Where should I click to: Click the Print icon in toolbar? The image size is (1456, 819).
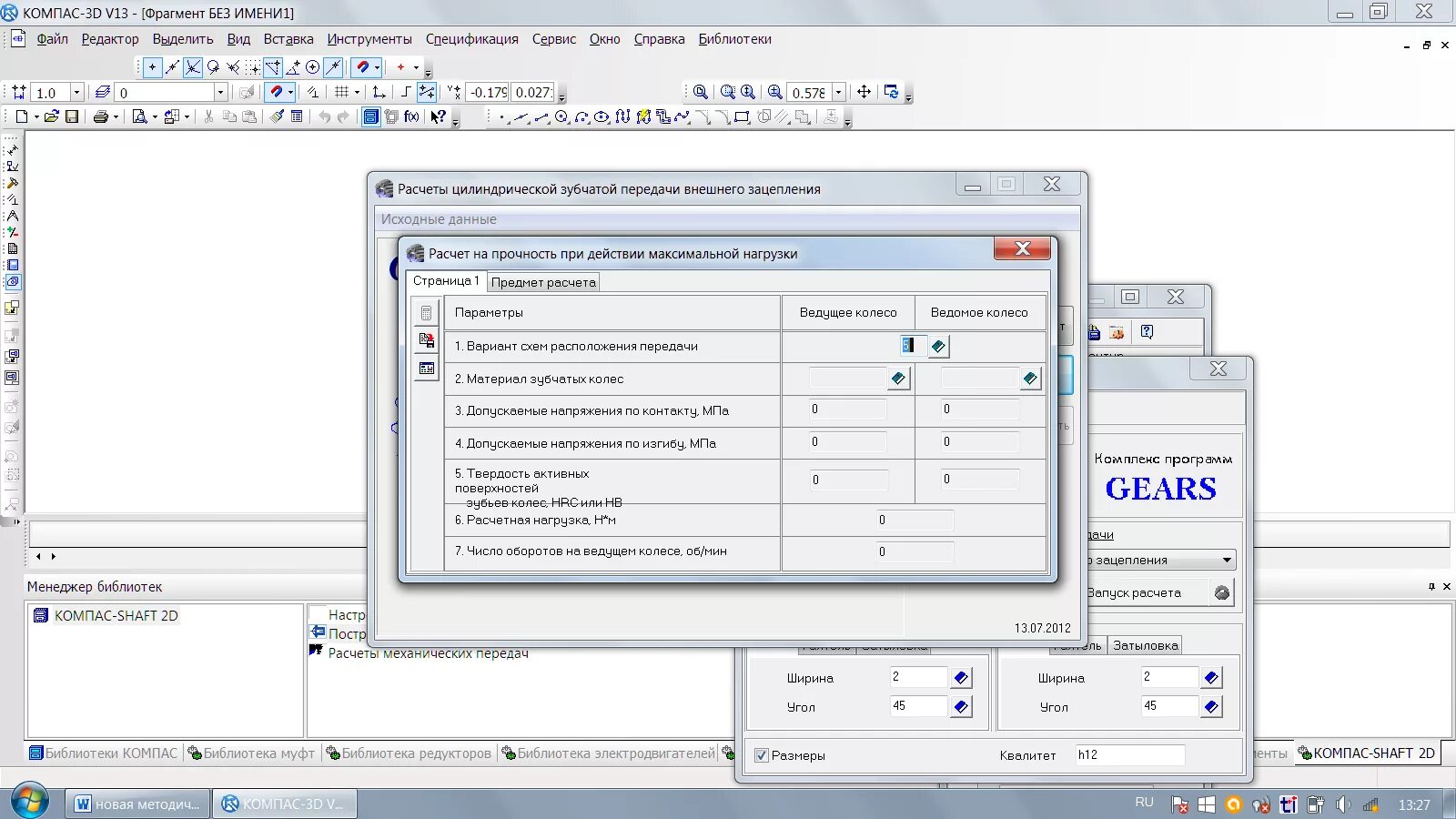click(x=100, y=116)
